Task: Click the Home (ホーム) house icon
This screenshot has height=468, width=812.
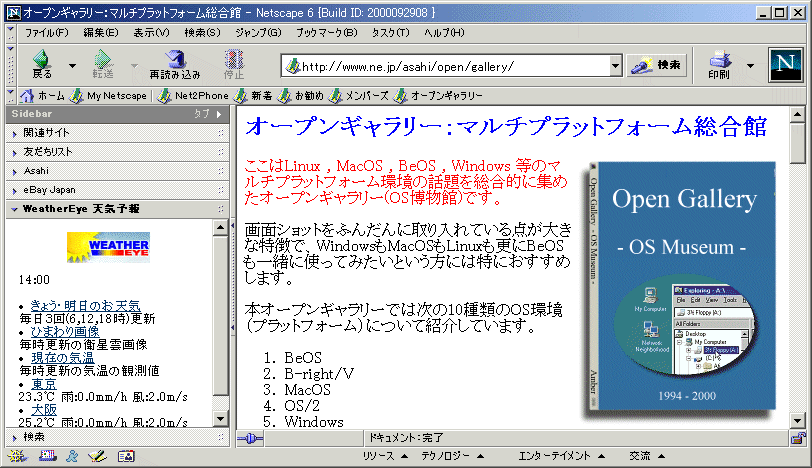Action: [x=27, y=96]
